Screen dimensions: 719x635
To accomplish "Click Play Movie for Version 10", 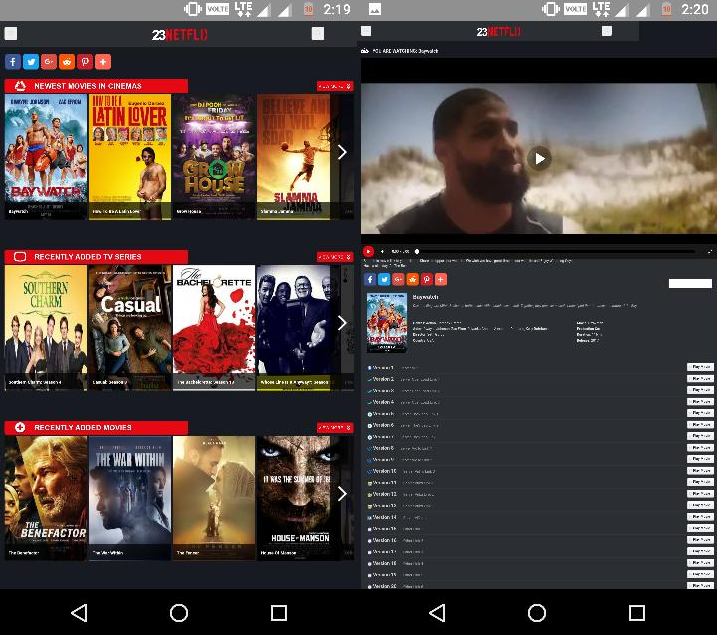I will [x=700, y=471].
